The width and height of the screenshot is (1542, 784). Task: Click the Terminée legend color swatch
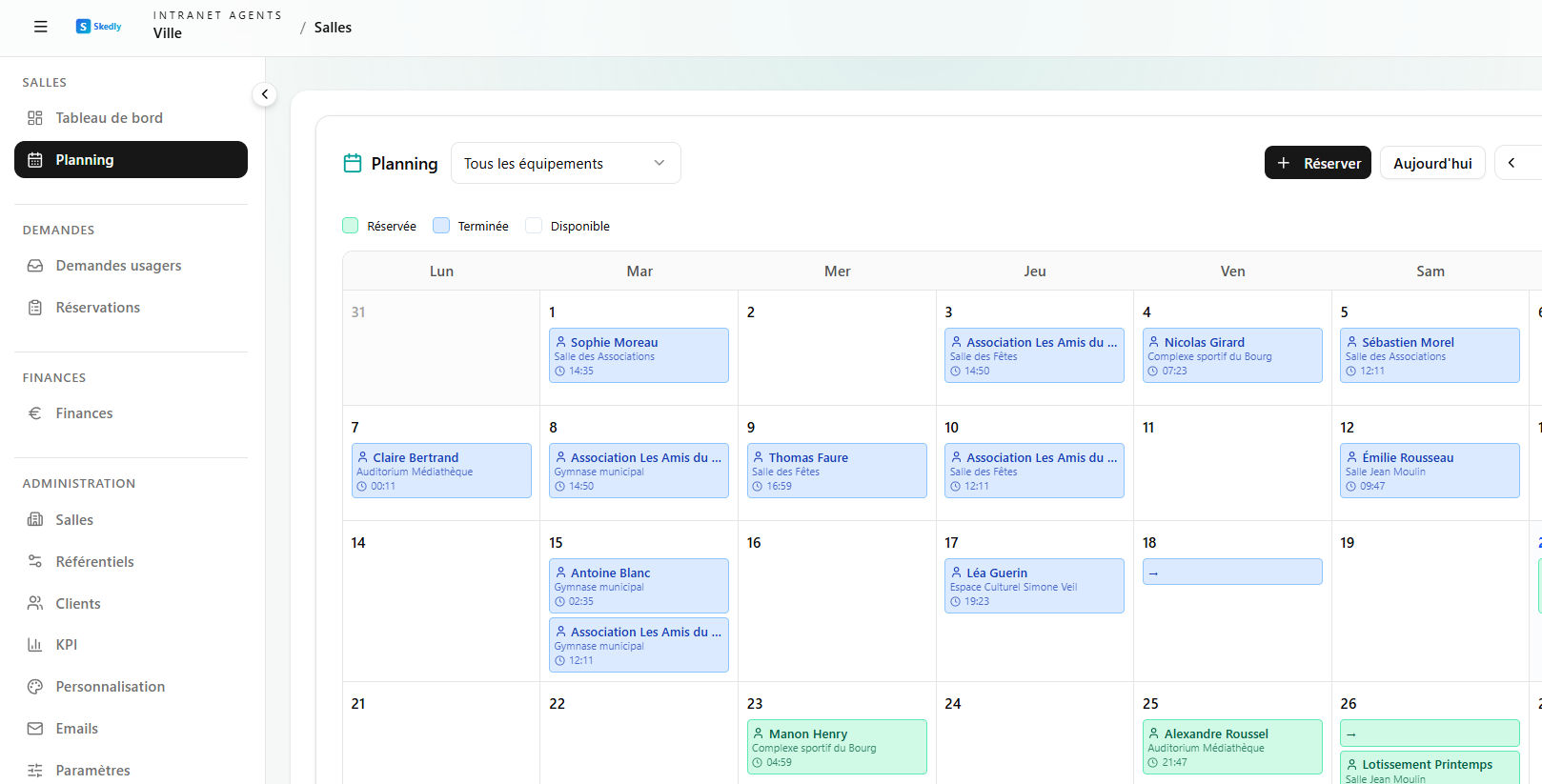click(x=441, y=226)
